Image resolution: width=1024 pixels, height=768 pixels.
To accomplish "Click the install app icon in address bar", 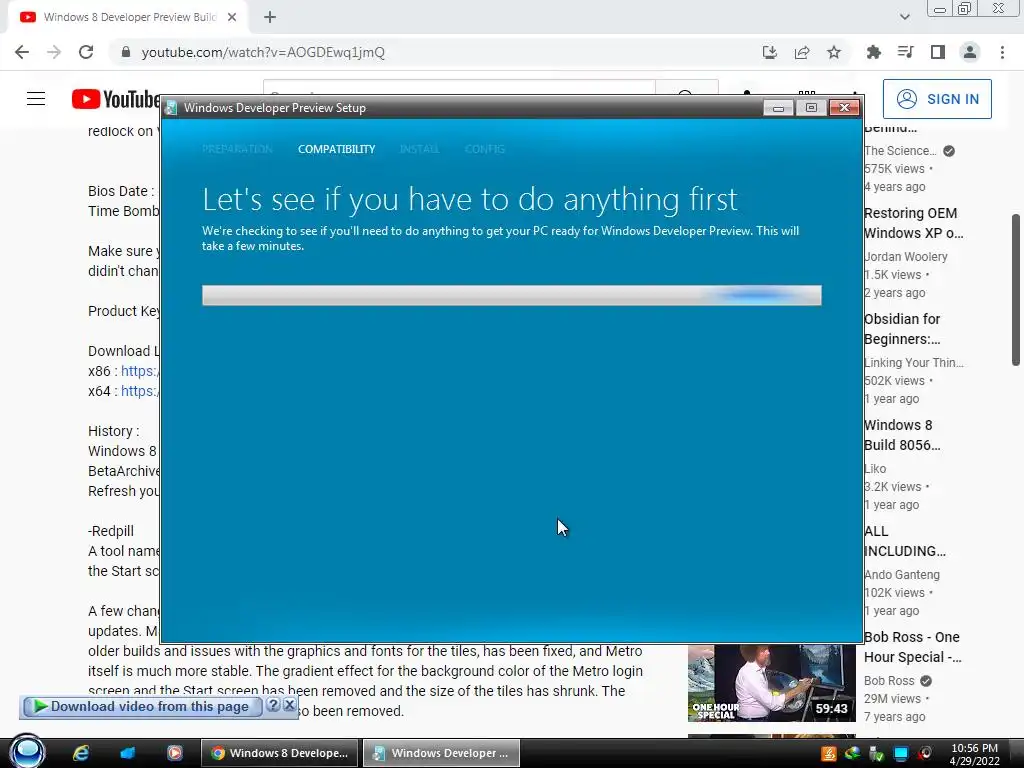I will click(x=770, y=52).
